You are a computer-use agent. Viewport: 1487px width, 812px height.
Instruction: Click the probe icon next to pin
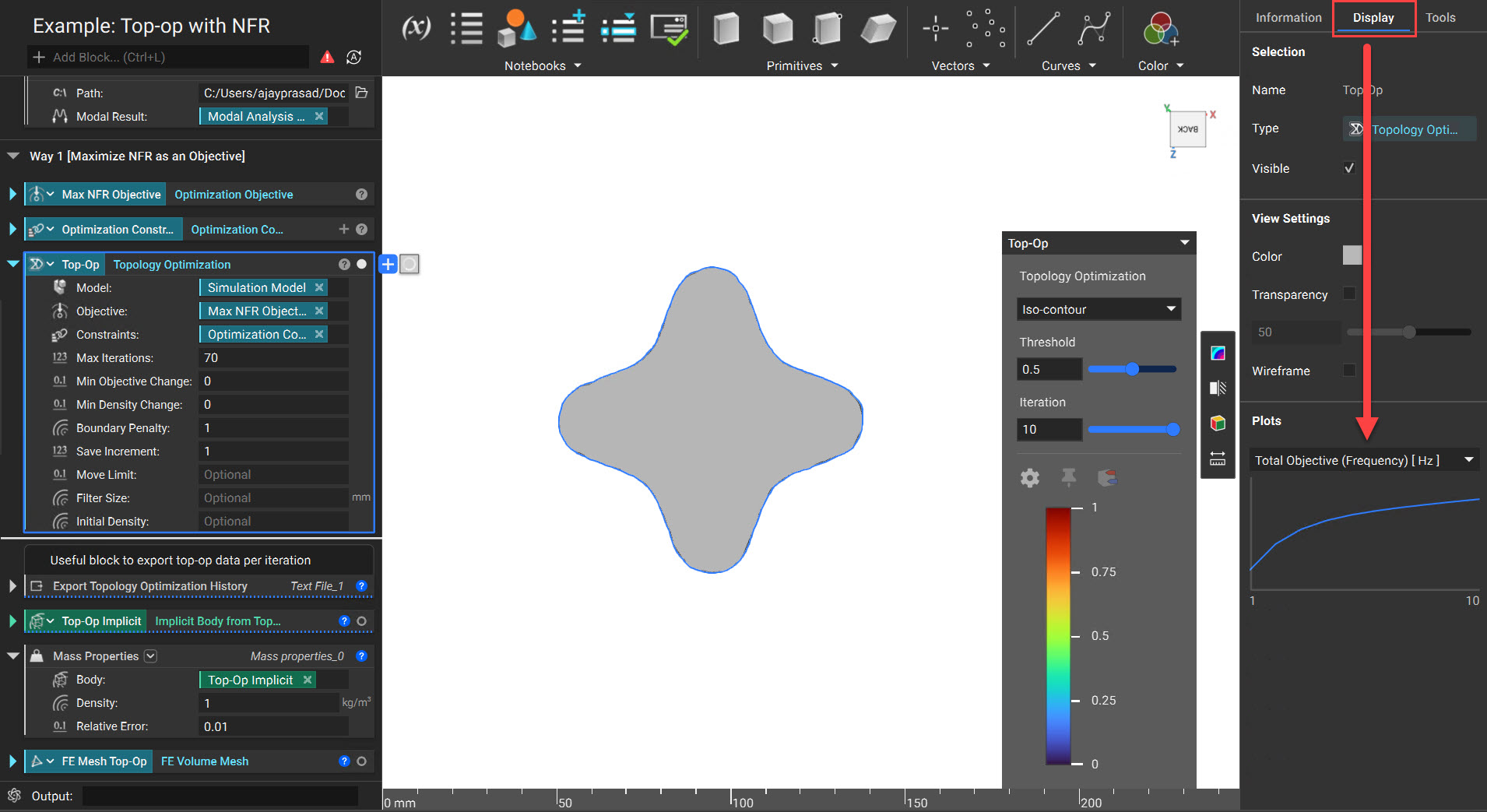pos(1107,477)
